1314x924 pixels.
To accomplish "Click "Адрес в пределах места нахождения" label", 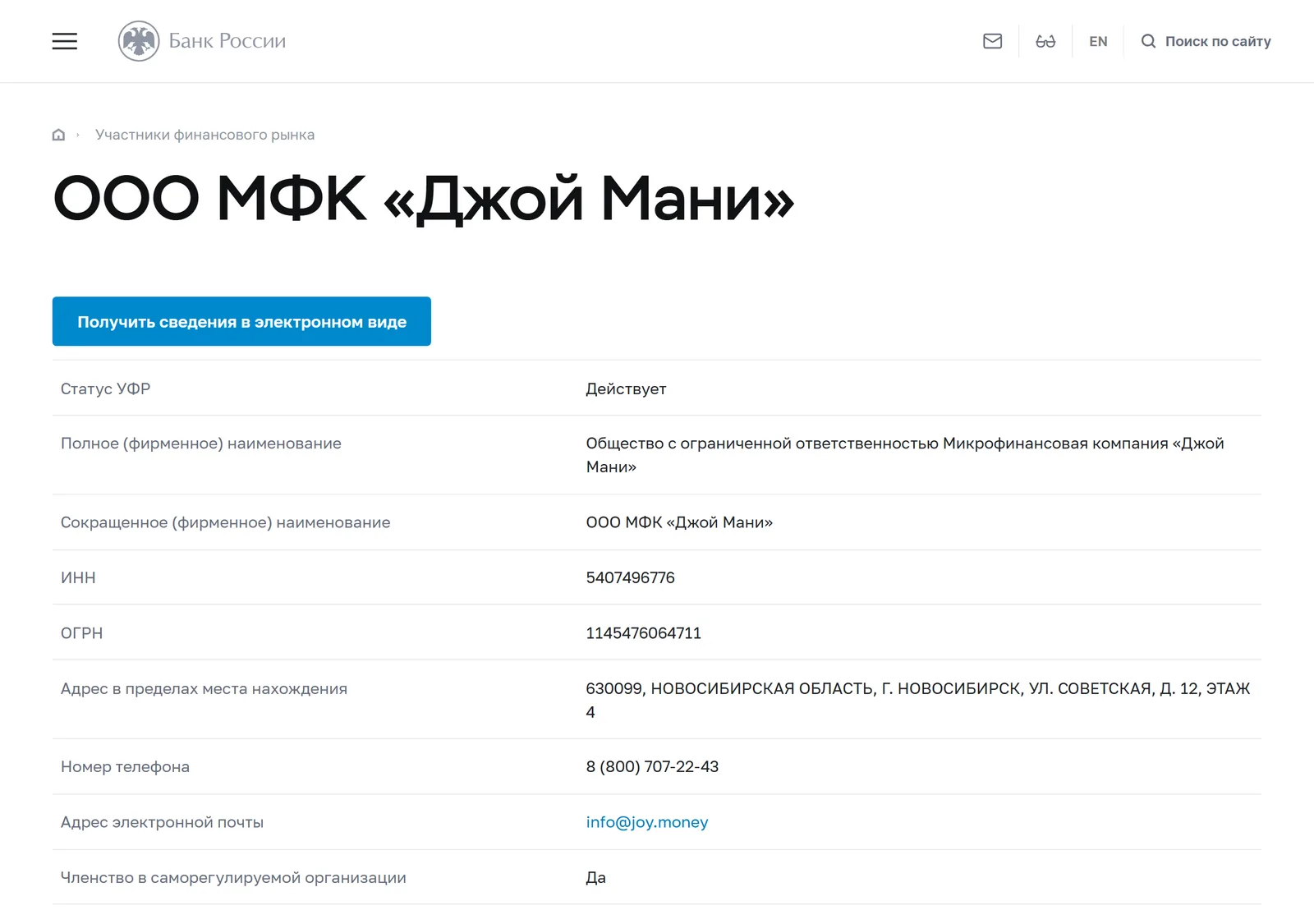I will [204, 688].
